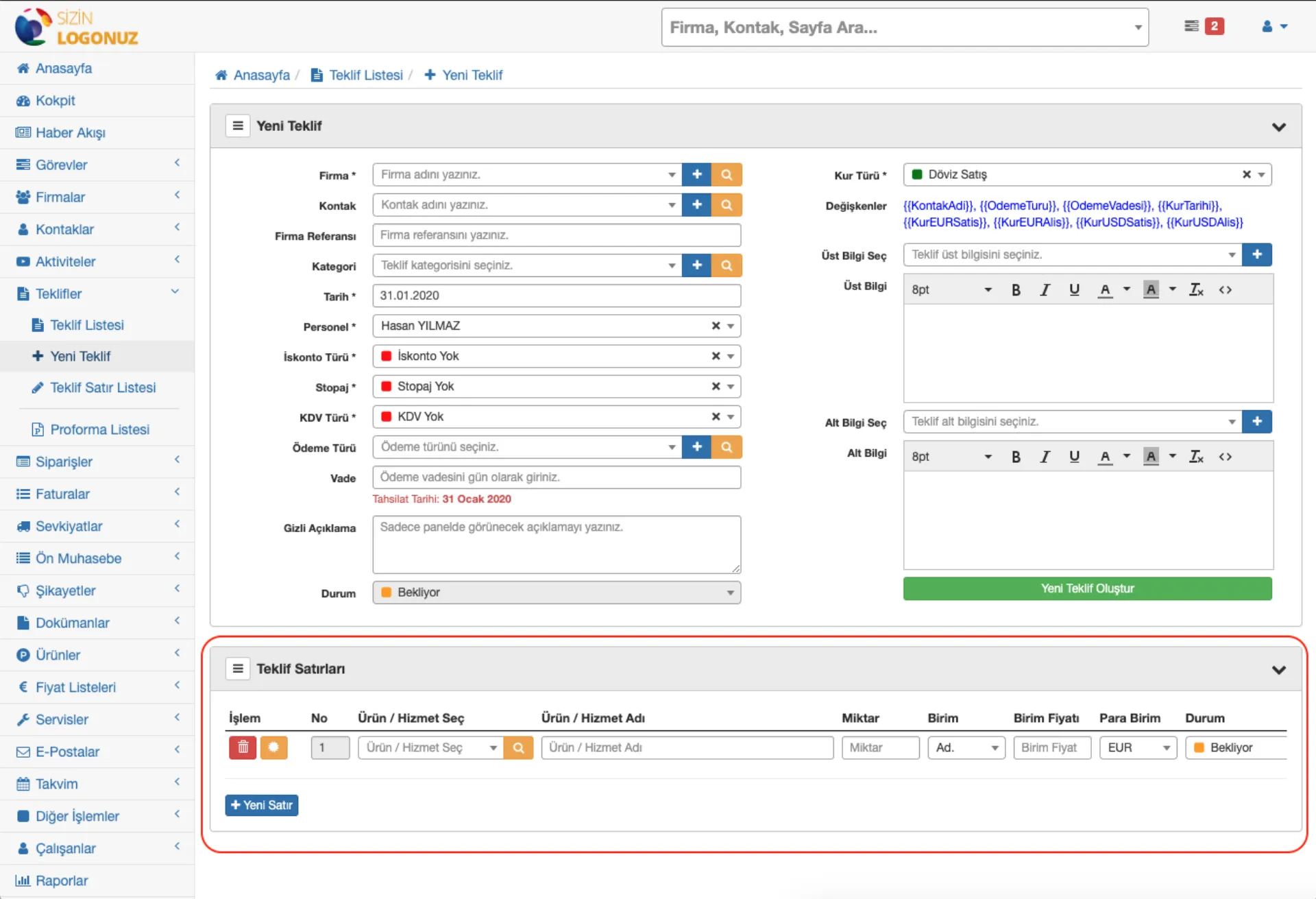
Task: Click the Tarih date field
Action: (x=557, y=296)
